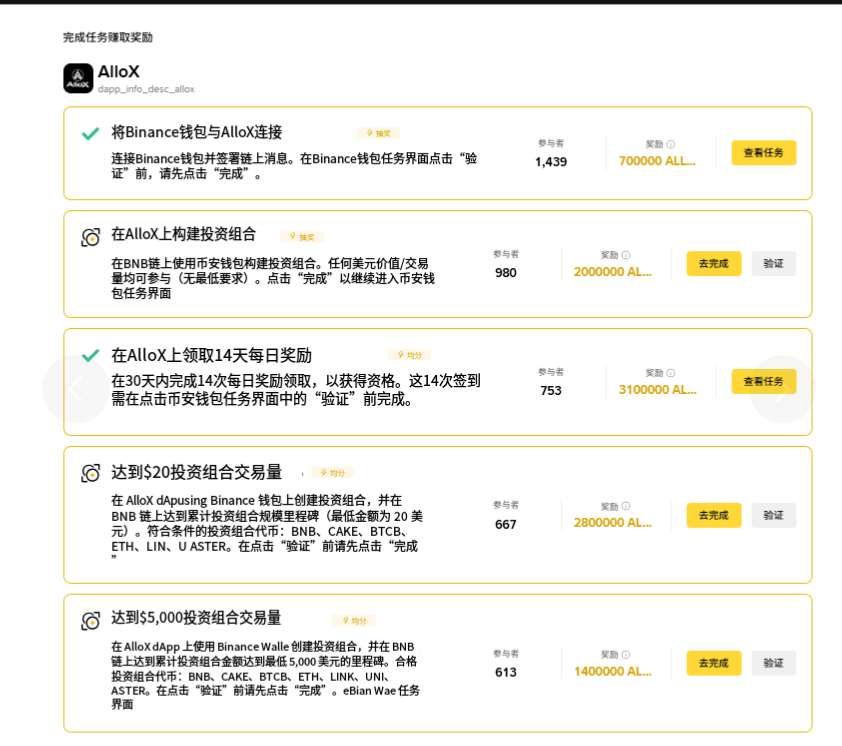Image resolution: width=842 pixels, height=746 pixels.
Task: Click 查看任务 button for Binance wallet connect task
Action: point(764,153)
